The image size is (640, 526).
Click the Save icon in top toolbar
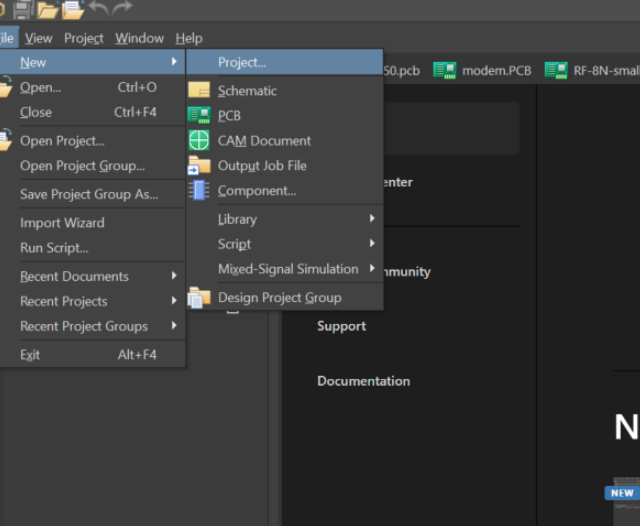[22, 9]
